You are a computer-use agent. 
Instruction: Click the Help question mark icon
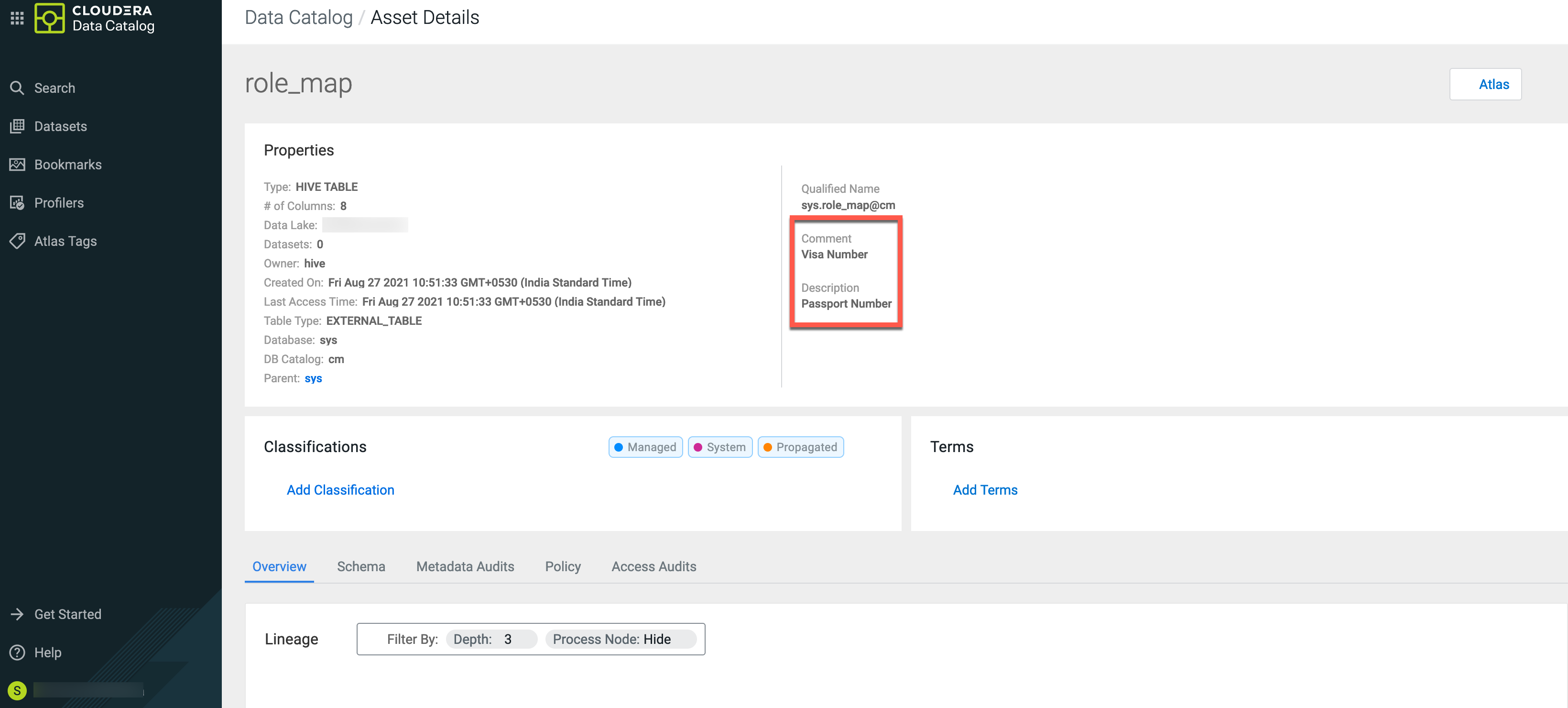tap(17, 653)
